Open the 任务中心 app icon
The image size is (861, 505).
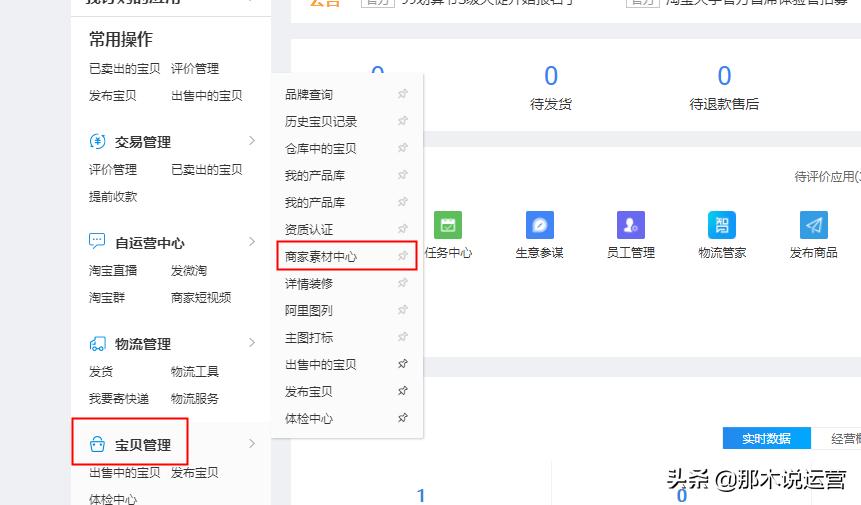point(448,225)
